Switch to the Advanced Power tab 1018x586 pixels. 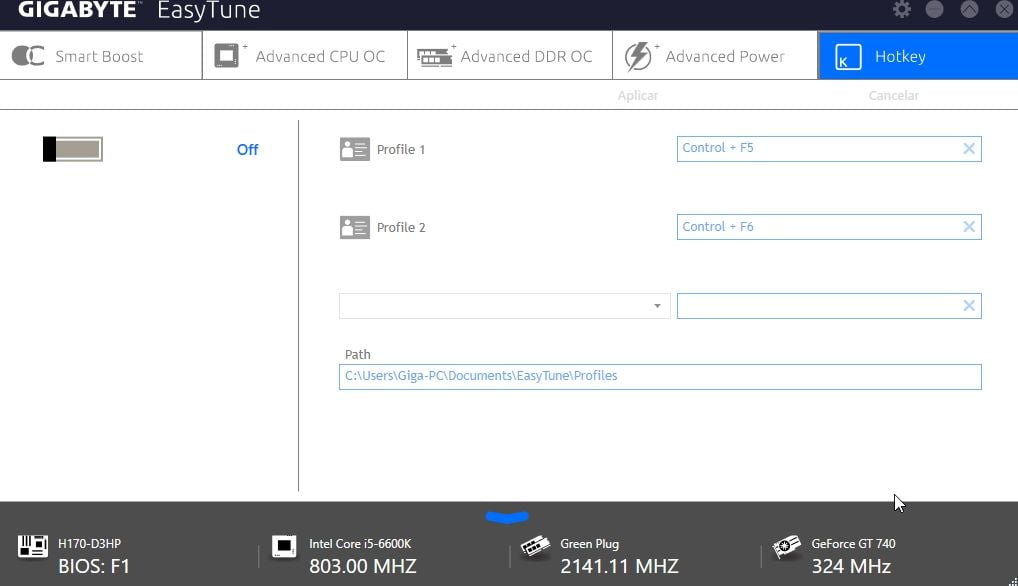[715, 56]
